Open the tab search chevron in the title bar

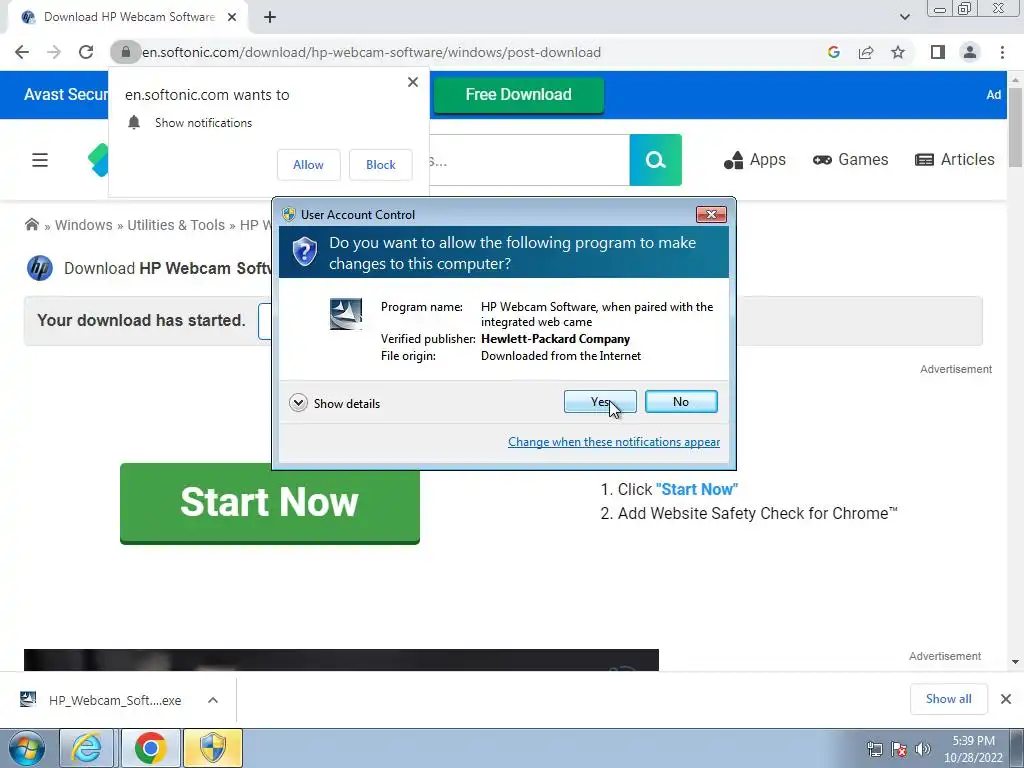coord(904,17)
